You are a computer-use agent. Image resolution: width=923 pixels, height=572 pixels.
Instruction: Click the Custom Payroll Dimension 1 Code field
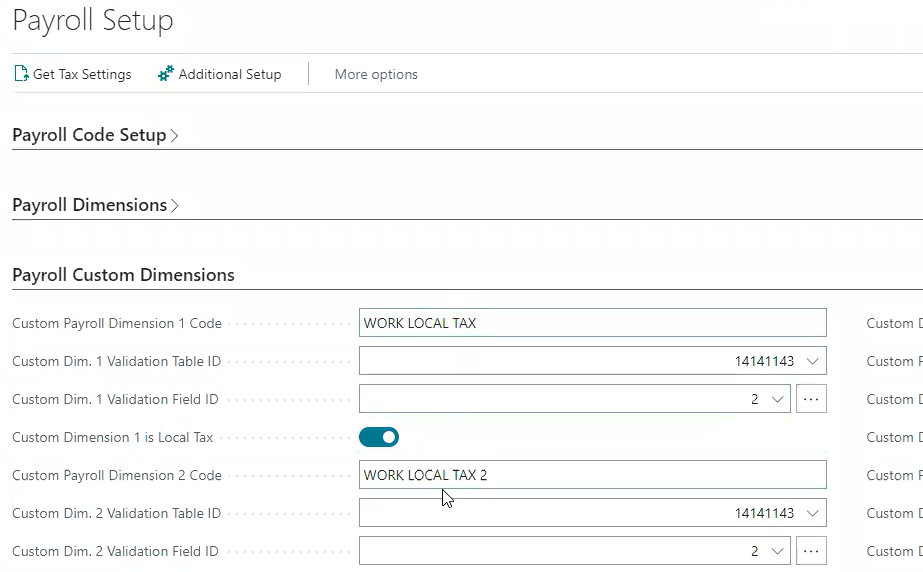click(x=592, y=323)
